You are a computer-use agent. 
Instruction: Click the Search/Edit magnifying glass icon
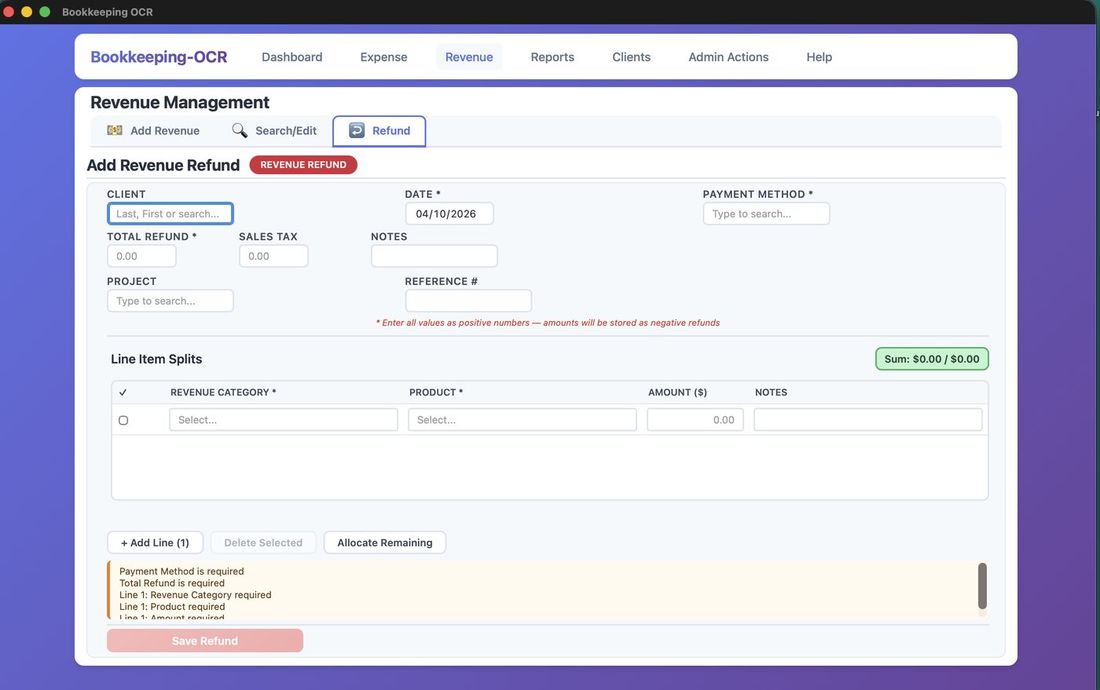(x=240, y=131)
